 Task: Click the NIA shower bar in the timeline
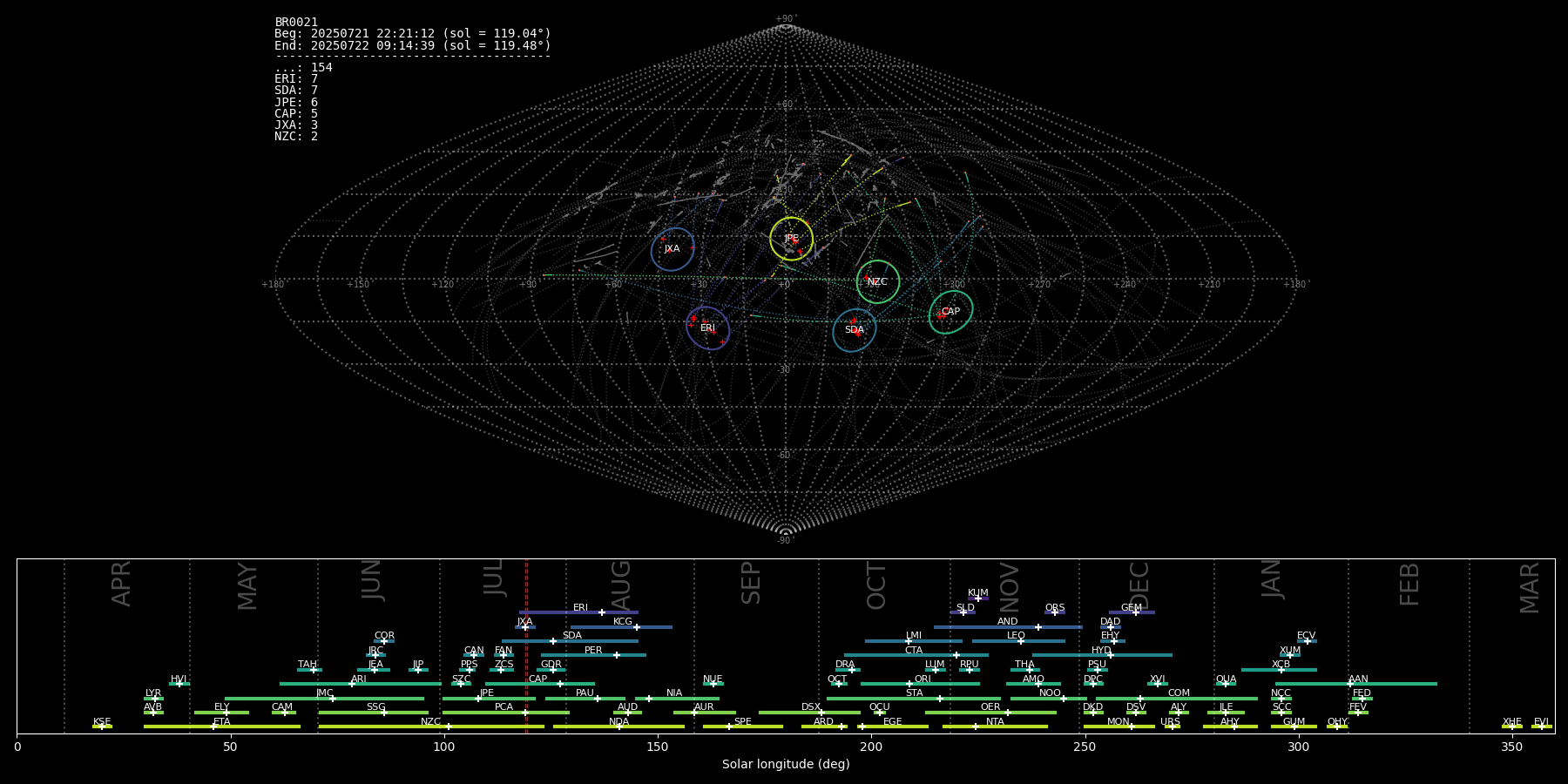[677, 699]
